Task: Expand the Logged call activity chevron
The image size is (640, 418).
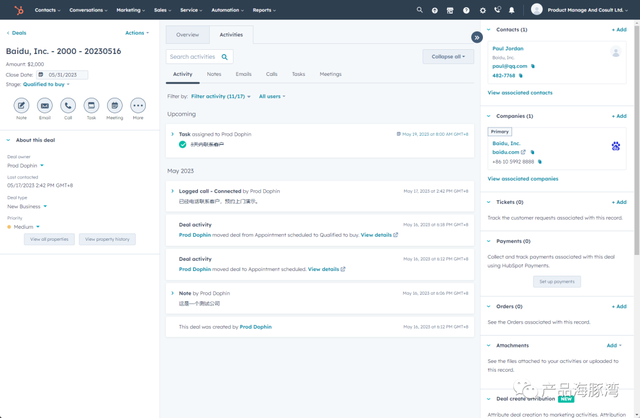Action: pyautogui.click(x=172, y=191)
